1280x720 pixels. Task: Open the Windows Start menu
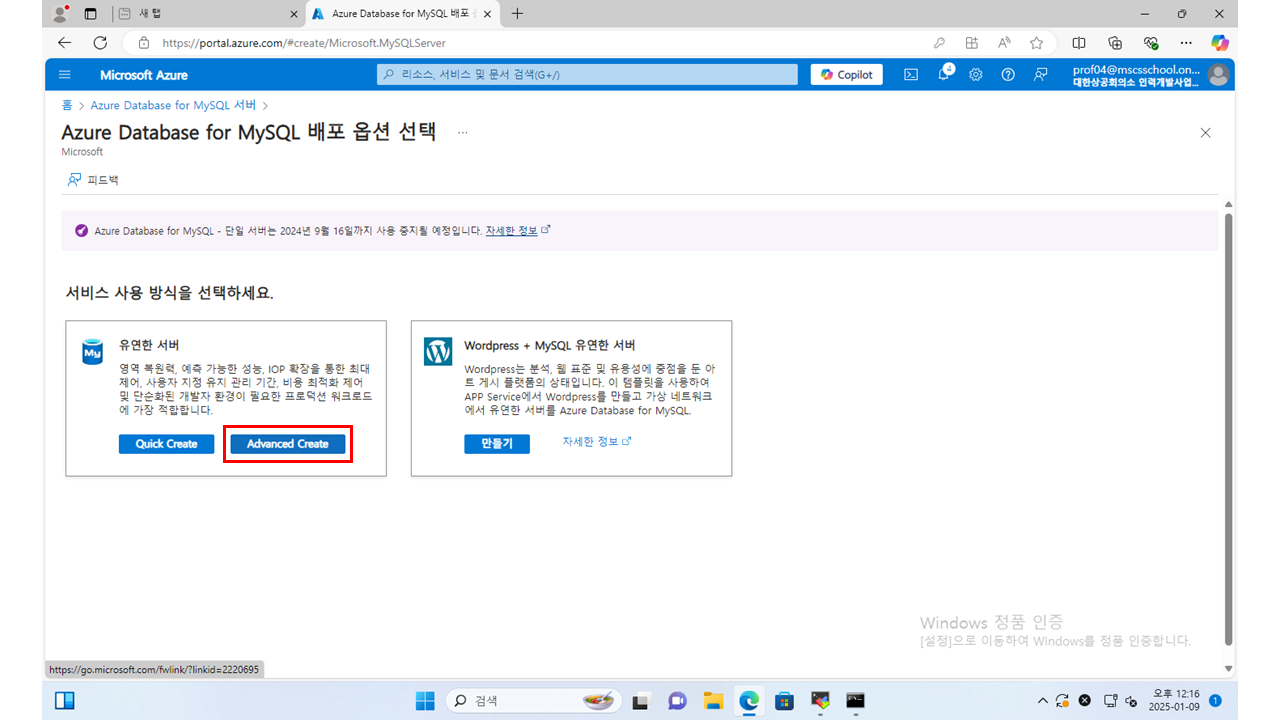point(425,700)
